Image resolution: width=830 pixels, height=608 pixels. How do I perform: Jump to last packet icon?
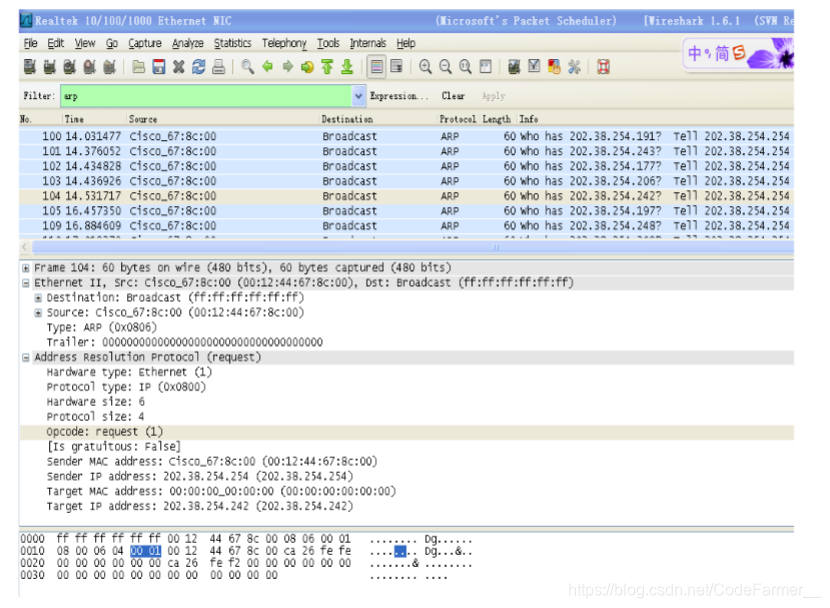click(347, 67)
